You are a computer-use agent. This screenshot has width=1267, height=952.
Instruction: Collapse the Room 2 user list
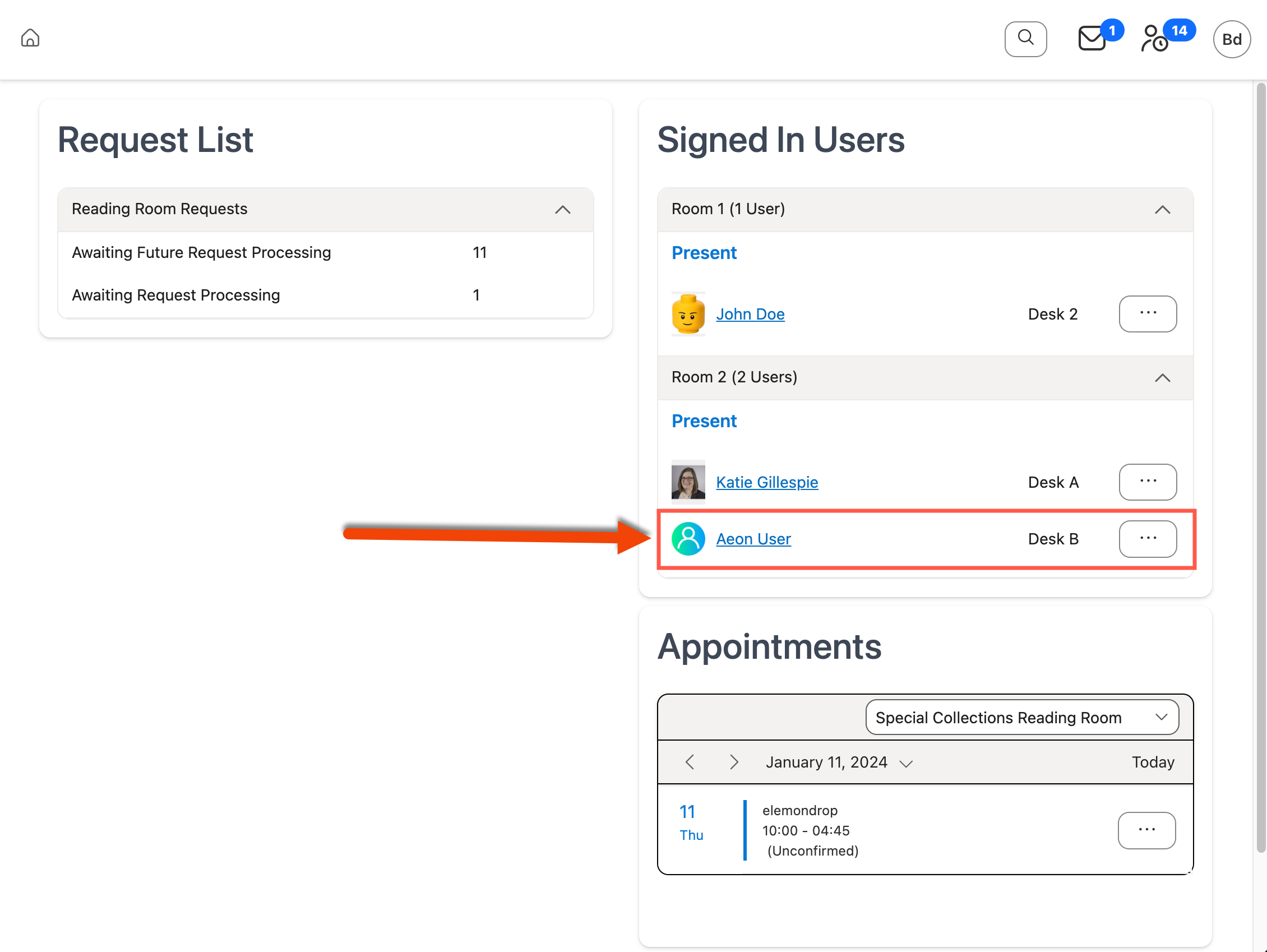(1163, 378)
